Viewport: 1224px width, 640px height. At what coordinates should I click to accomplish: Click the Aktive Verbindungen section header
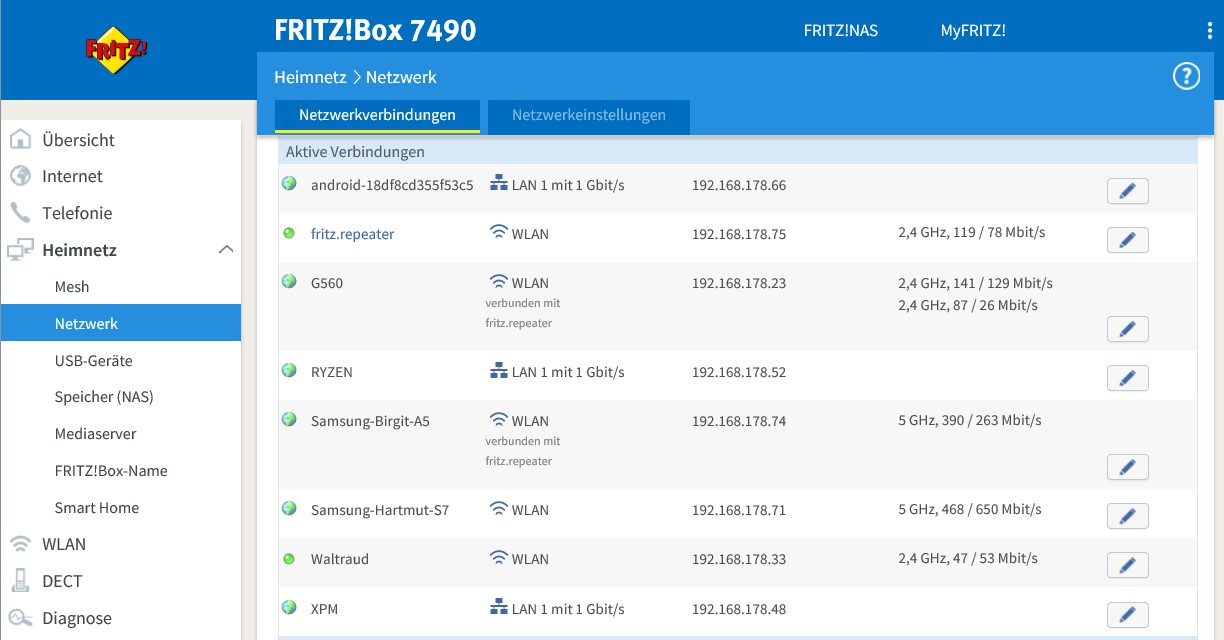click(x=738, y=152)
